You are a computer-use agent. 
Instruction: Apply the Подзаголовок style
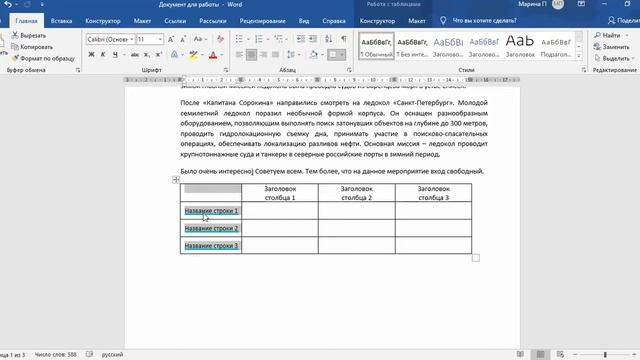556,46
